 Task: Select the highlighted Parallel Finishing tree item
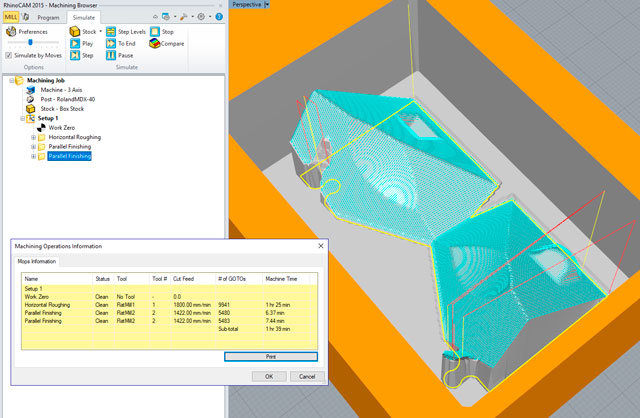tap(69, 156)
